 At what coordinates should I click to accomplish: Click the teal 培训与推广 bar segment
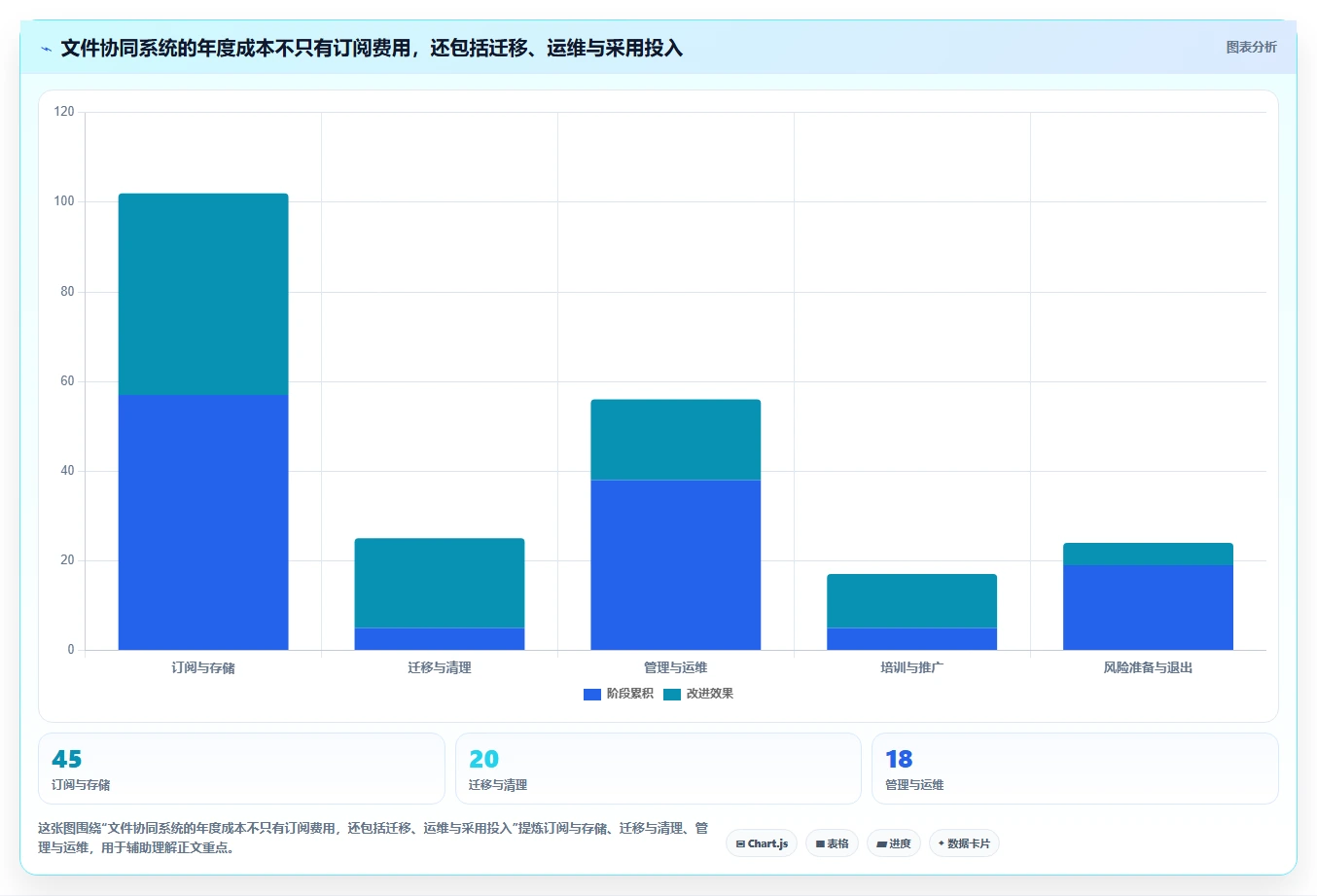[x=912, y=601]
